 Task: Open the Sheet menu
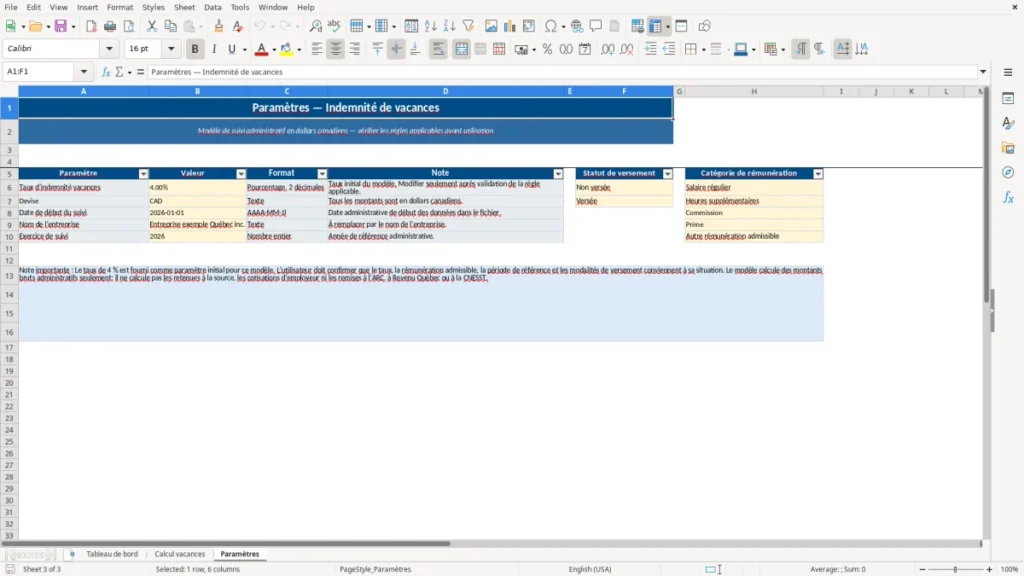[184, 7]
